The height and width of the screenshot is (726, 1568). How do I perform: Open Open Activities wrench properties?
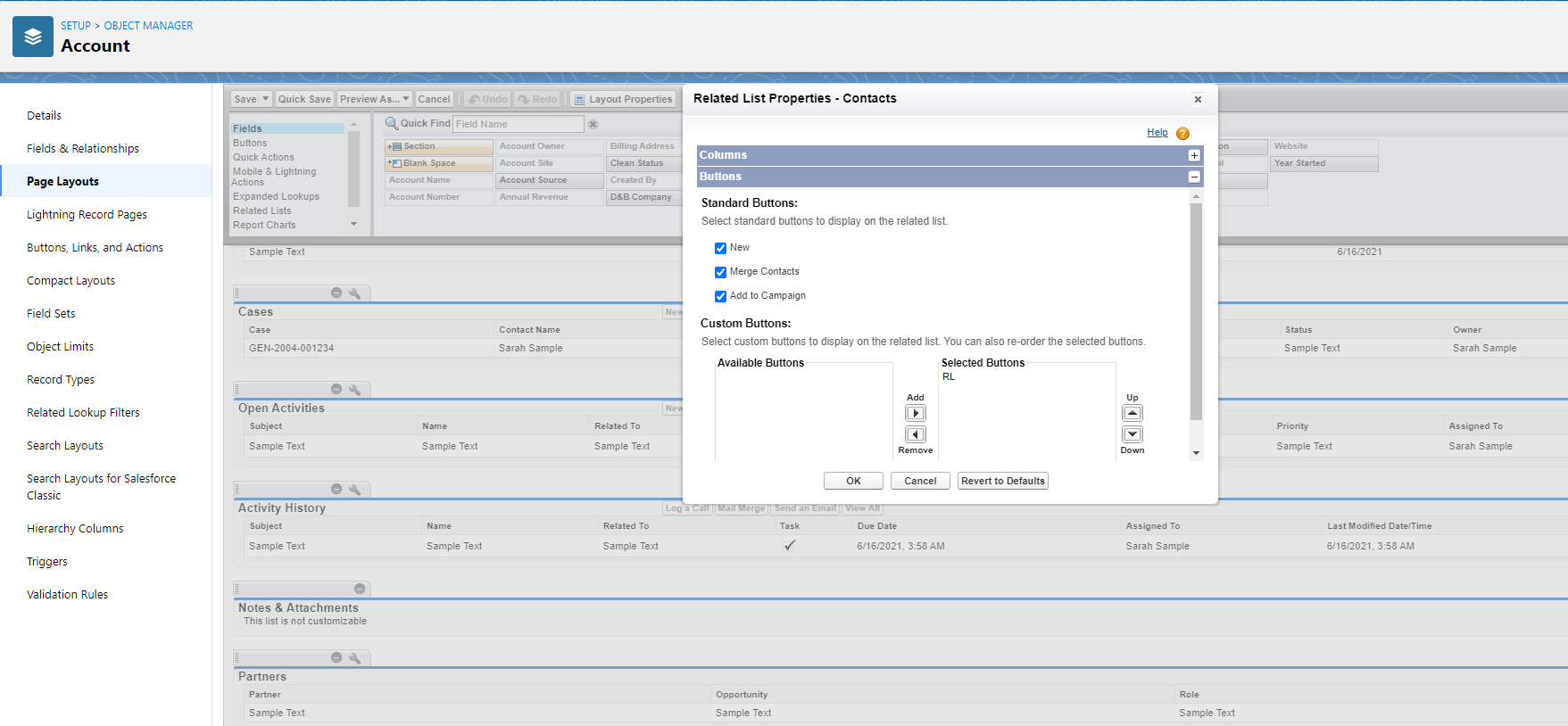pyautogui.click(x=354, y=389)
